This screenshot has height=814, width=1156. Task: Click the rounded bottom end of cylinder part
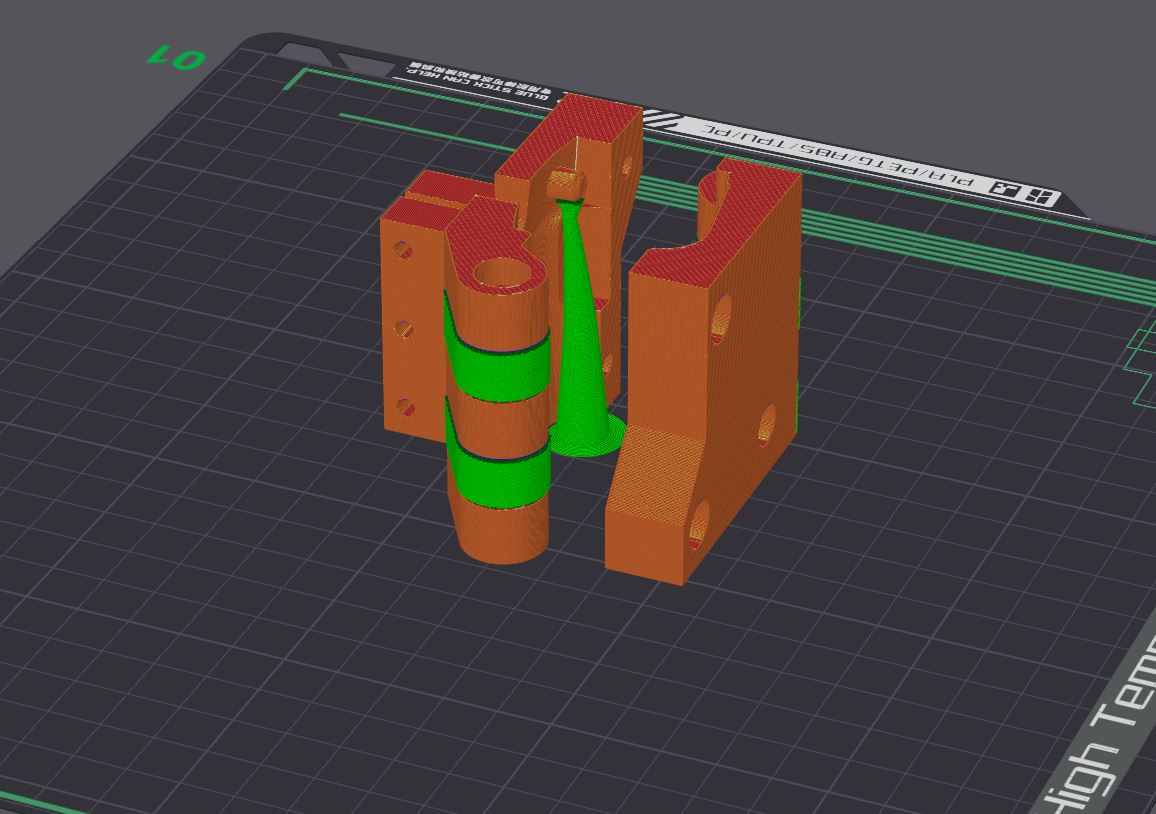point(503,546)
